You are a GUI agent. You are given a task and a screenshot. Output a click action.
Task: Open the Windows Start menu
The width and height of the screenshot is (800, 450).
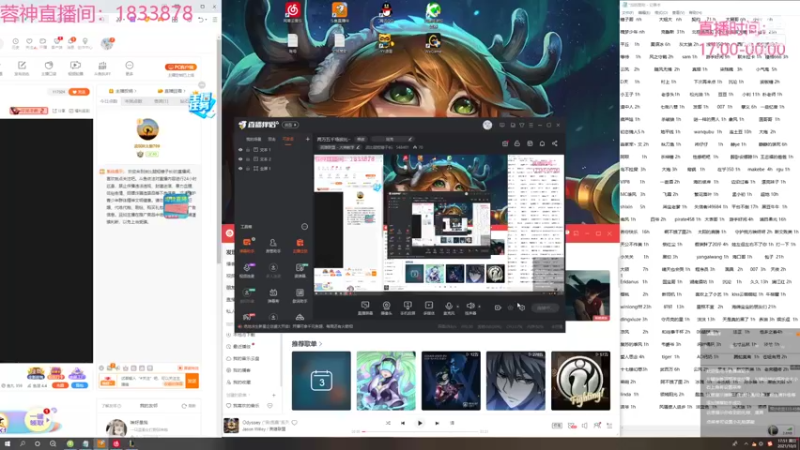coord(7,444)
